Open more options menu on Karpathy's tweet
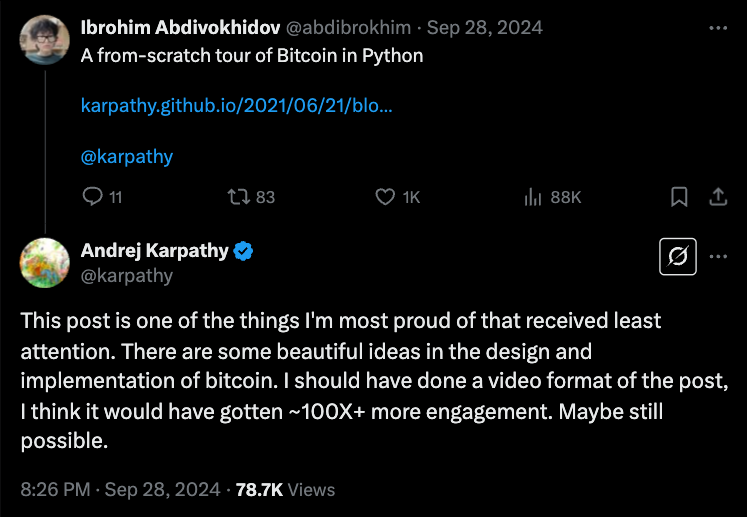The height and width of the screenshot is (517, 747). (717, 257)
